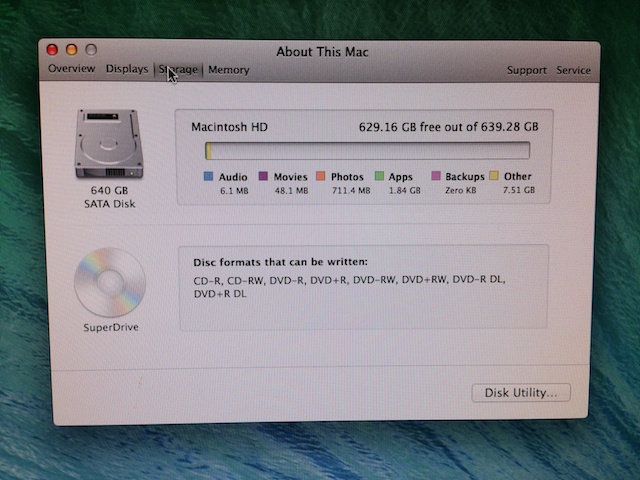The width and height of the screenshot is (640, 480).
Task: Click the orange Photos legend swatch
Action: pyautogui.click(x=321, y=177)
